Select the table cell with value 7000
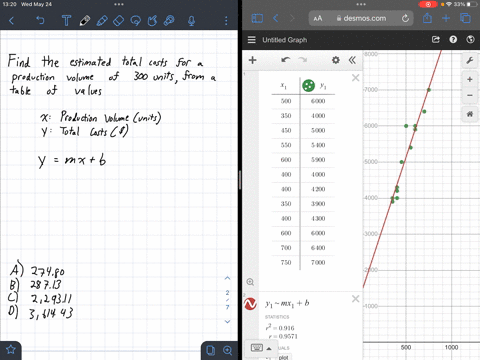 [x=318, y=262]
